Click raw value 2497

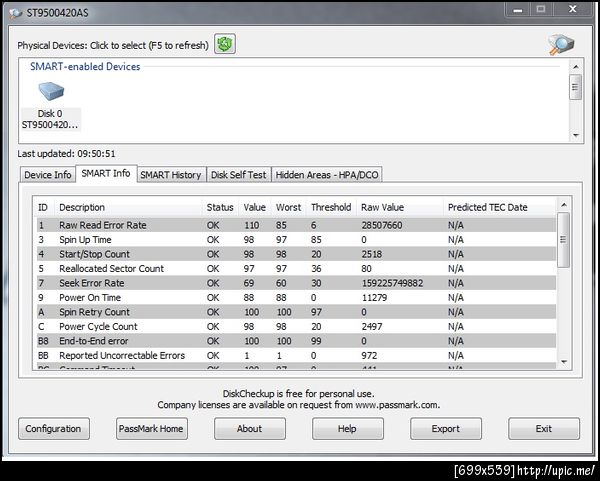click(x=372, y=326)
